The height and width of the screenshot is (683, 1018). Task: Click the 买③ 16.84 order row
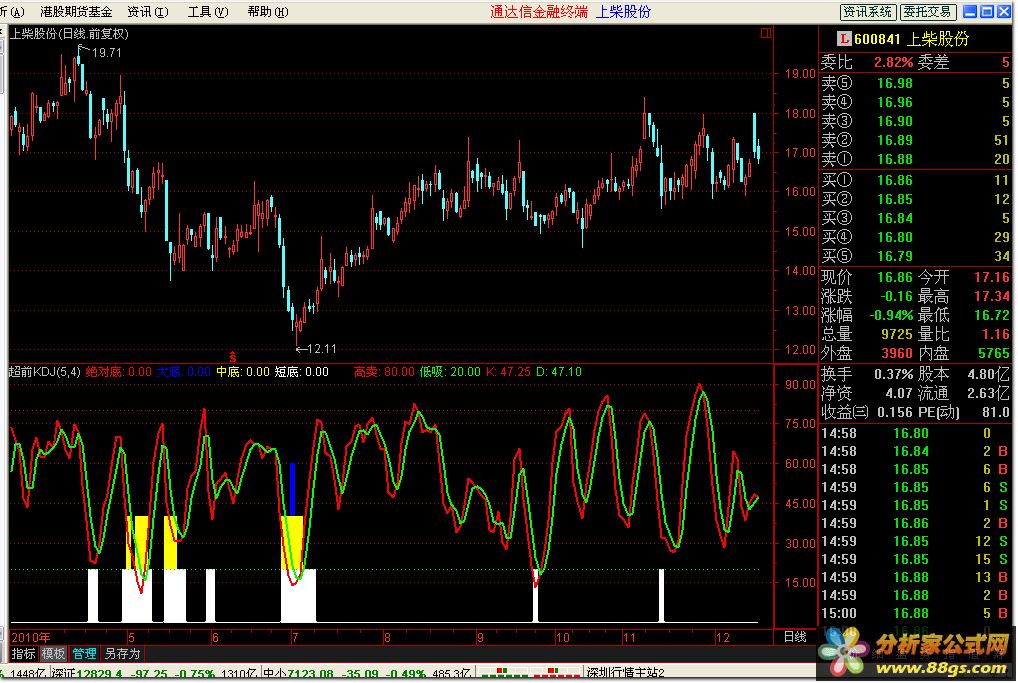[x=915, y=217]
